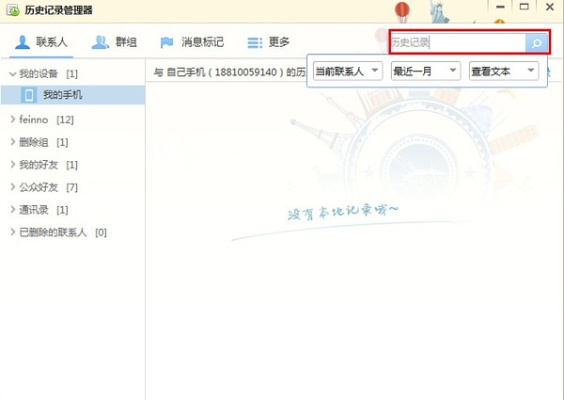Click the 已删除的联系人 [0] label

[x=63, y=232]
